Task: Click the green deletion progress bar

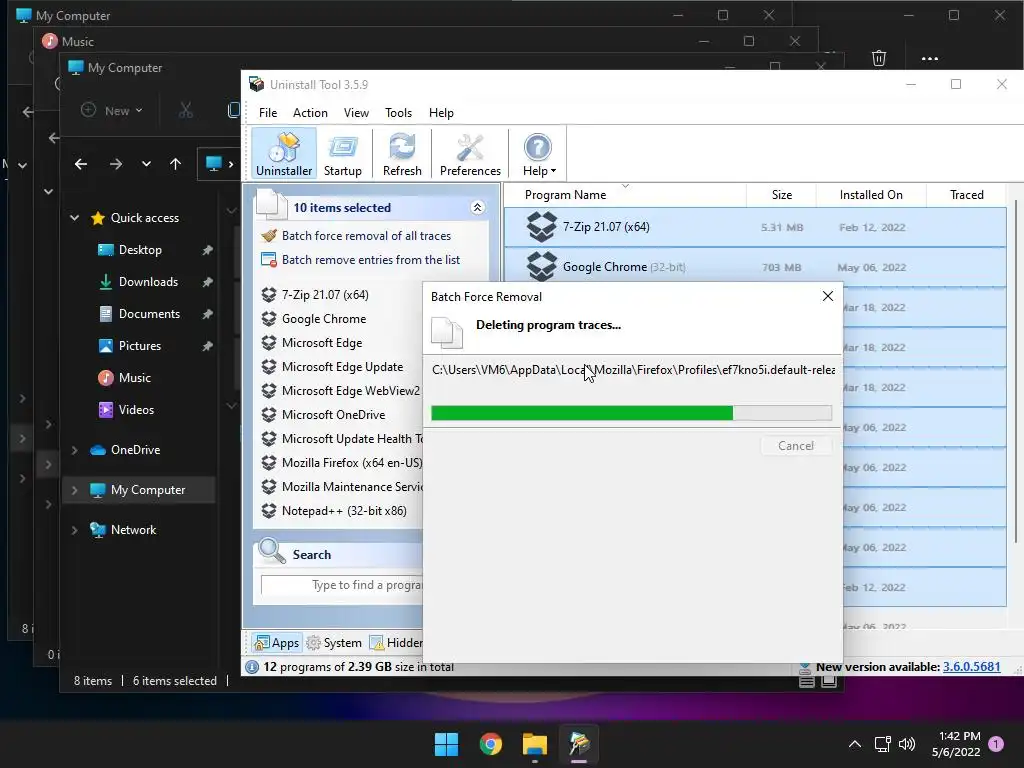Action: tap(632, 413)
